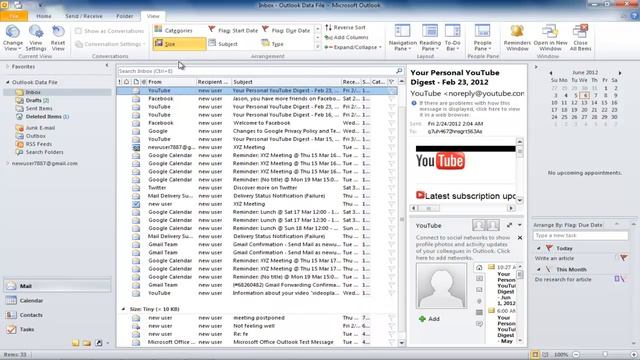
Task: Expand the newuser7887@gmail.com account
Action: 7,163
